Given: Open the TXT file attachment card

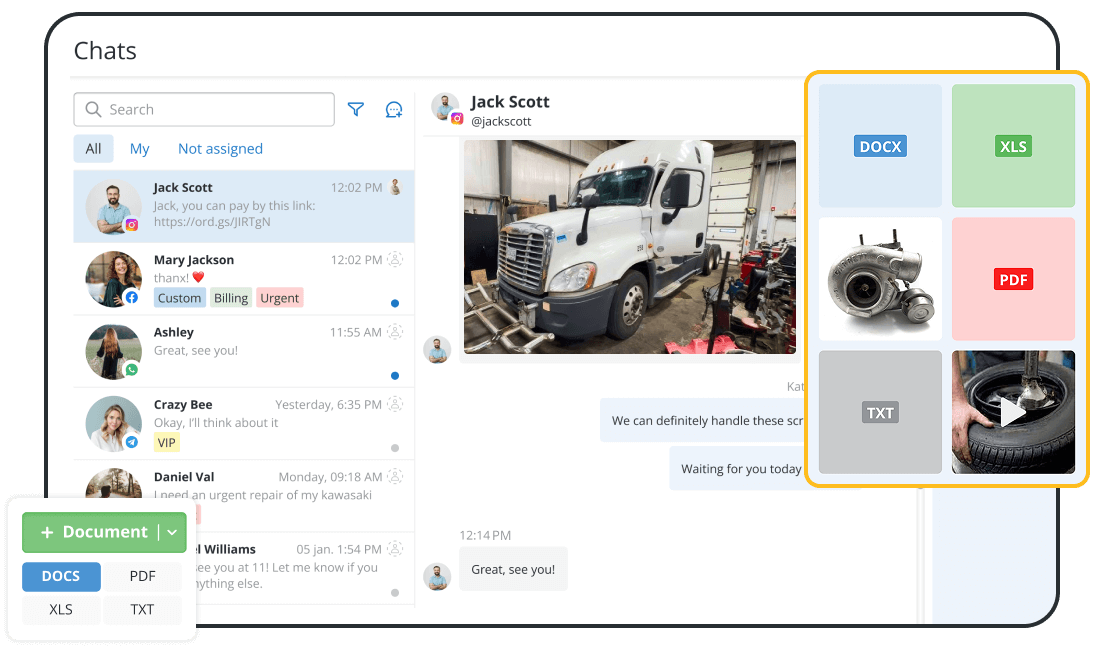Looking at the screenshot, I should [x=879, y=412].
